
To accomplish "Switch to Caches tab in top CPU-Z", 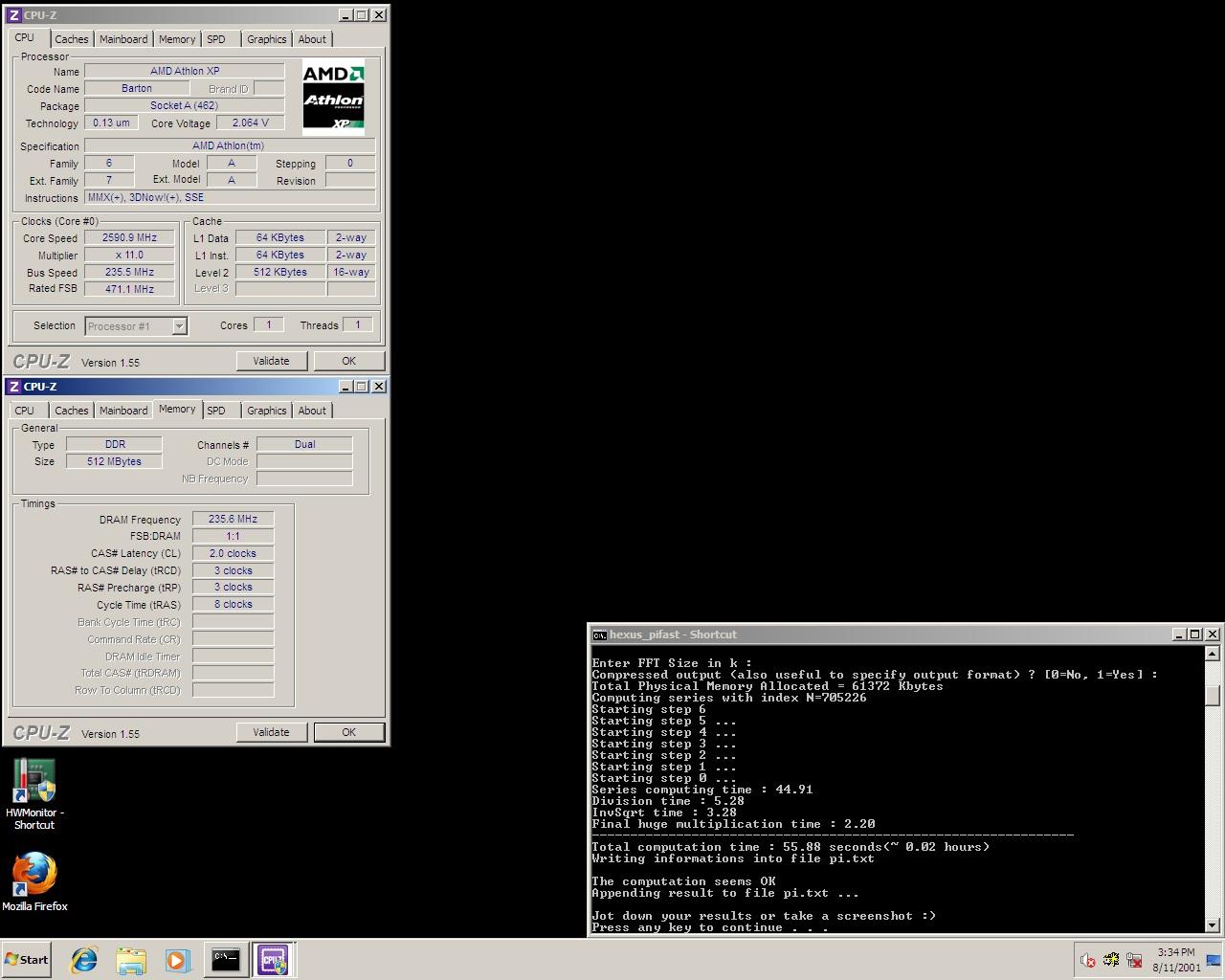I will coord(71,39).
